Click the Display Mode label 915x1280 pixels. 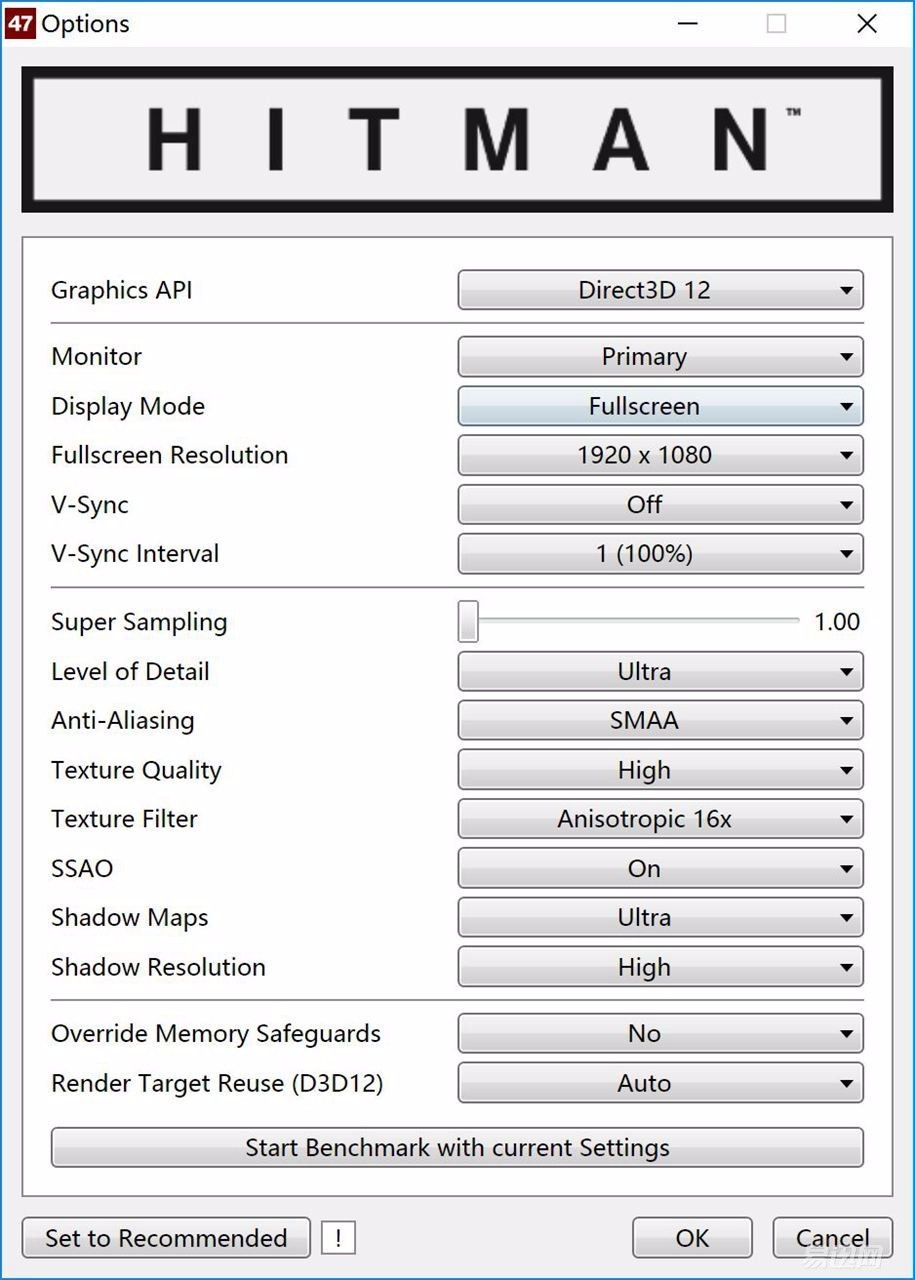coord(128,407)
